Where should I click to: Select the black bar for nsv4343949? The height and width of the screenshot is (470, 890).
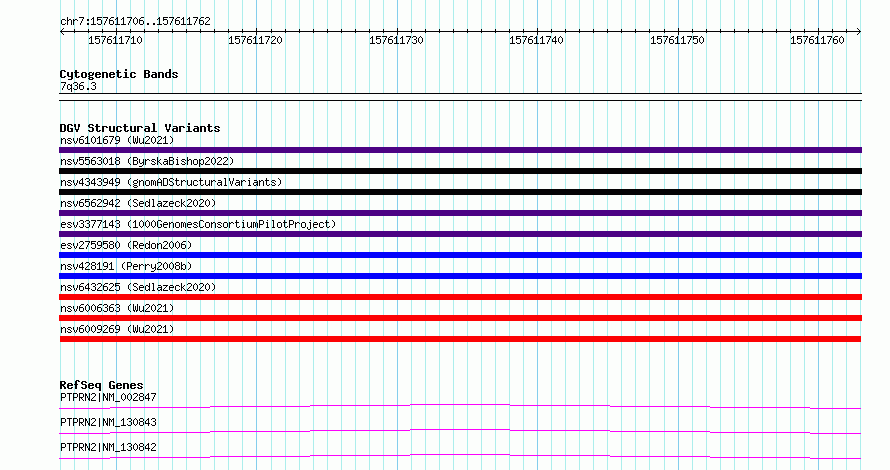[x=460, y=192]
